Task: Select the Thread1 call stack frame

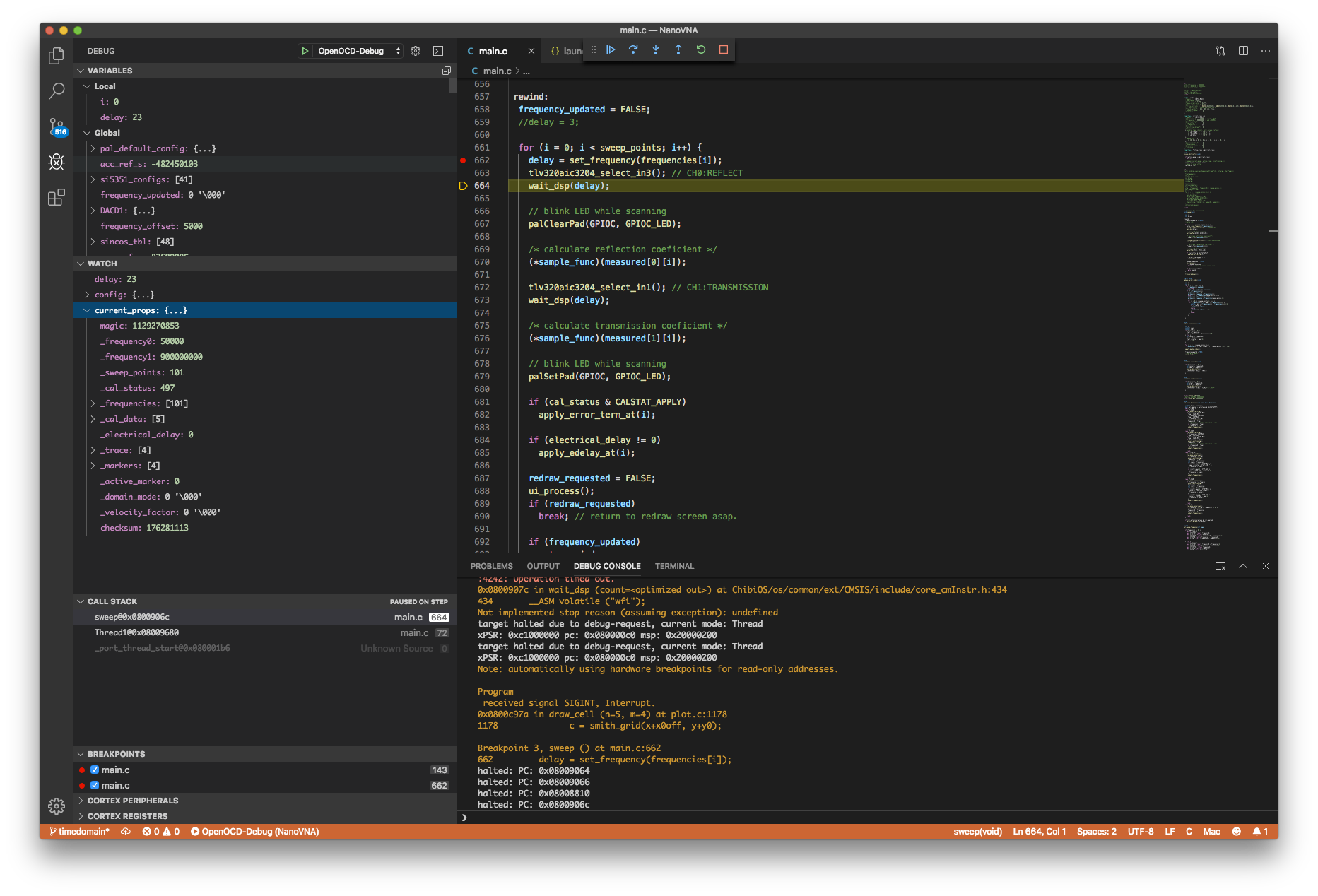Action: [136, 632]
